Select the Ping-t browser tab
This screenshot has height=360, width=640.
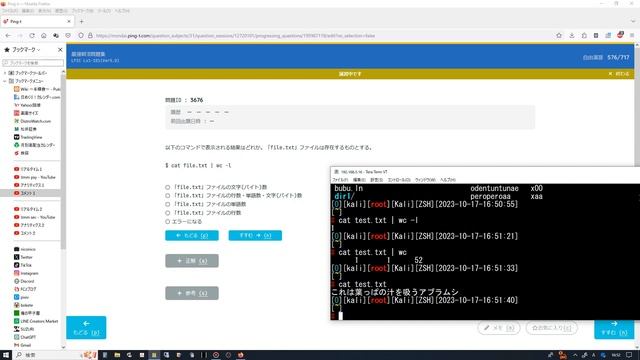coord(37,21)
